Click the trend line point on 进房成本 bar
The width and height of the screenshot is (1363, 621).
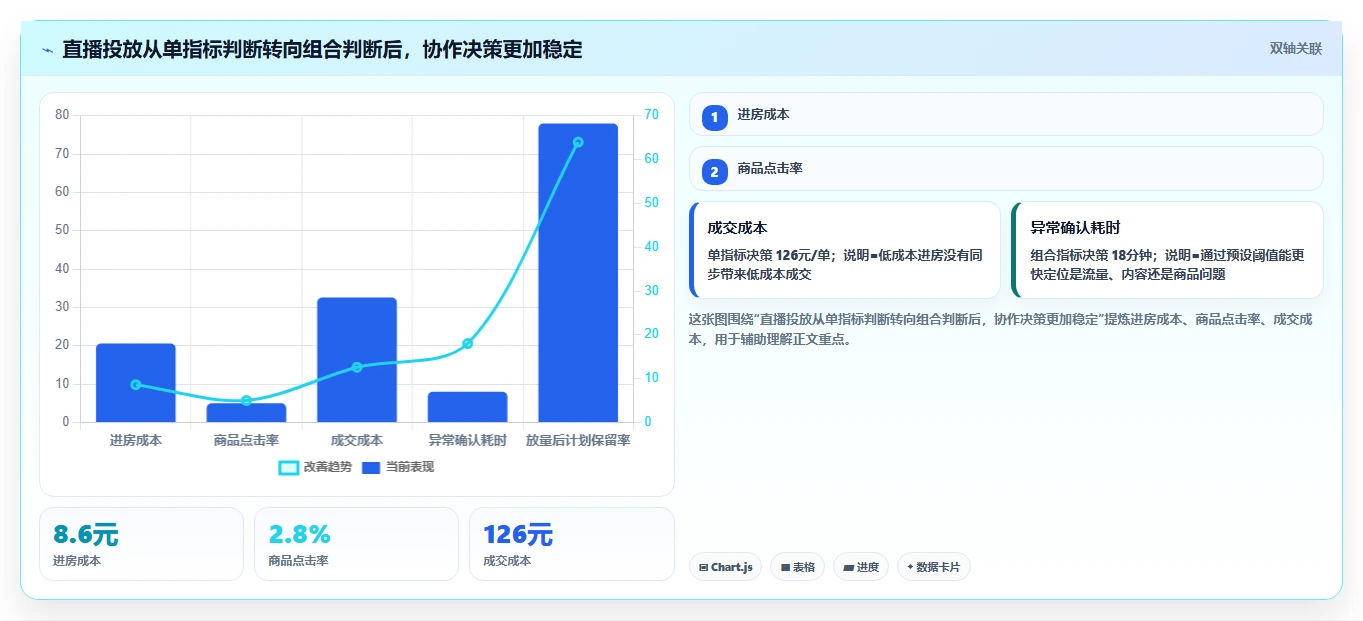pos(136,385)
